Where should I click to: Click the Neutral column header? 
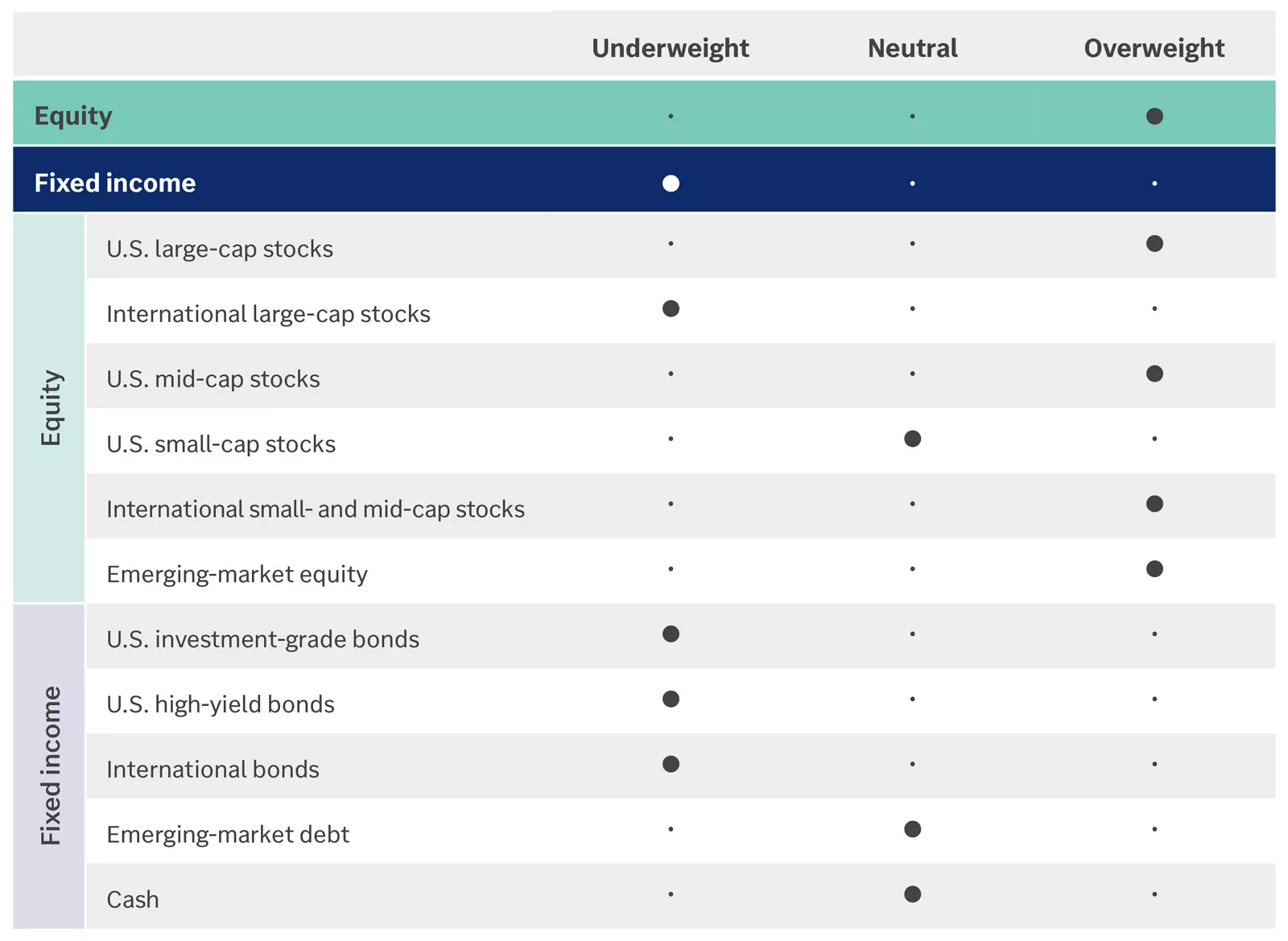pos(912,48)
